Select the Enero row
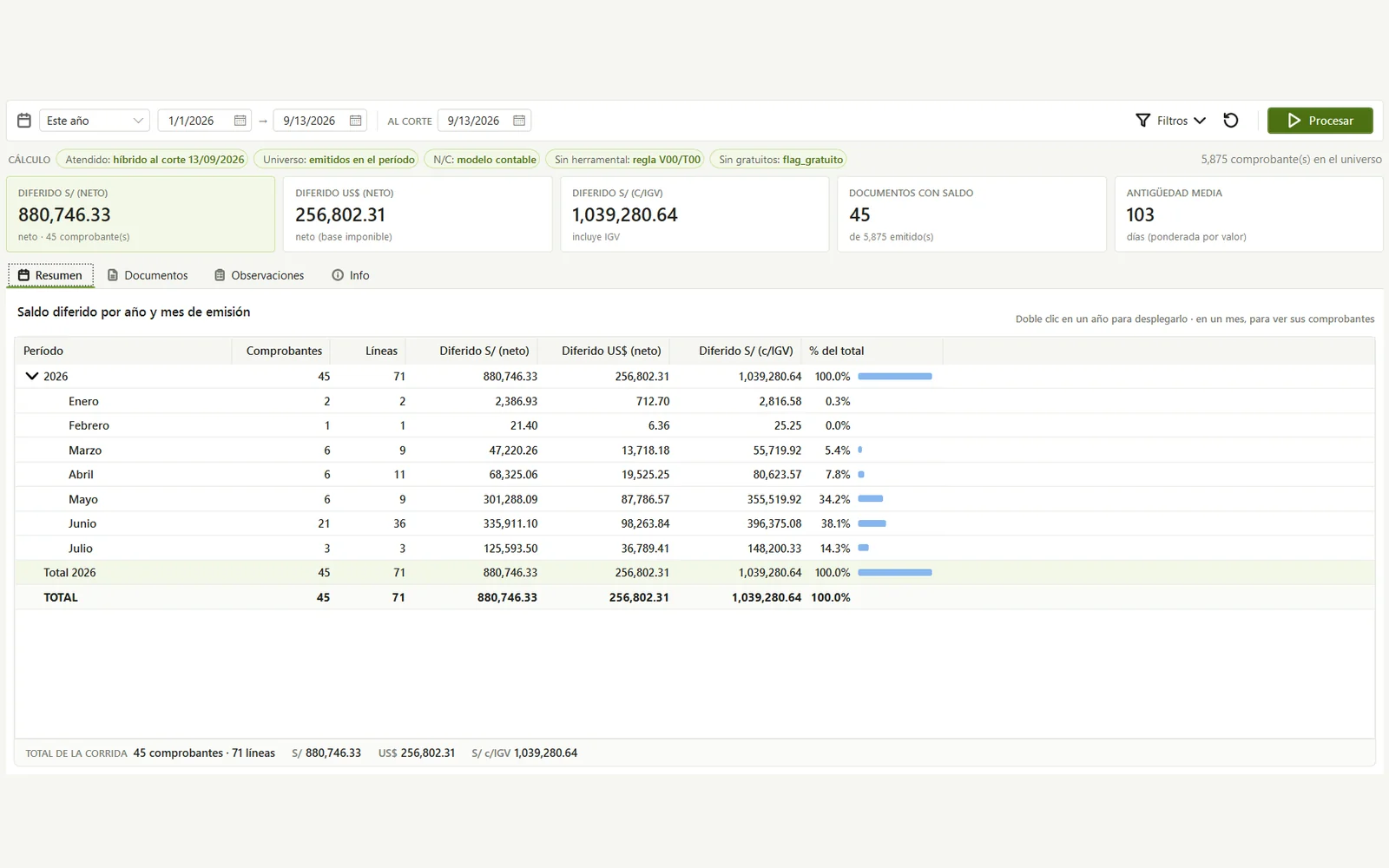This screenshot has width=1389, height=868. click(694, 401)
